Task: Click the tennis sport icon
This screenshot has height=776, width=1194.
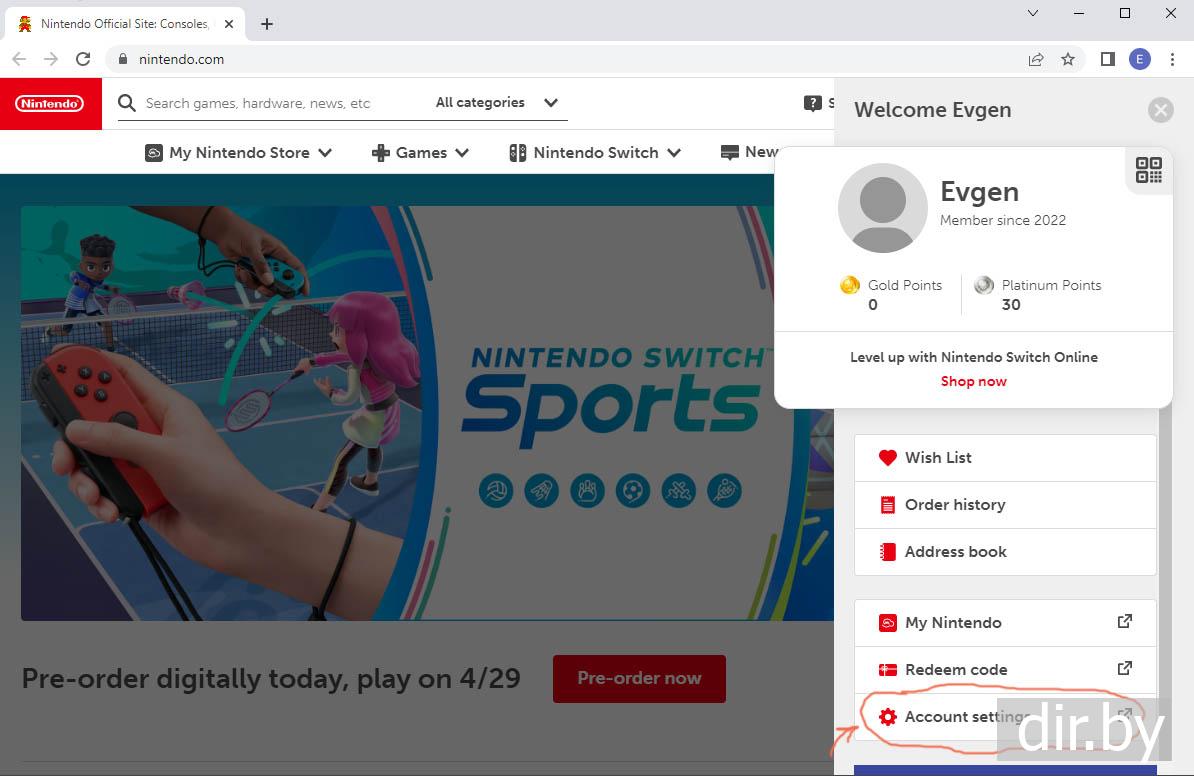Action: coord(724,491)
